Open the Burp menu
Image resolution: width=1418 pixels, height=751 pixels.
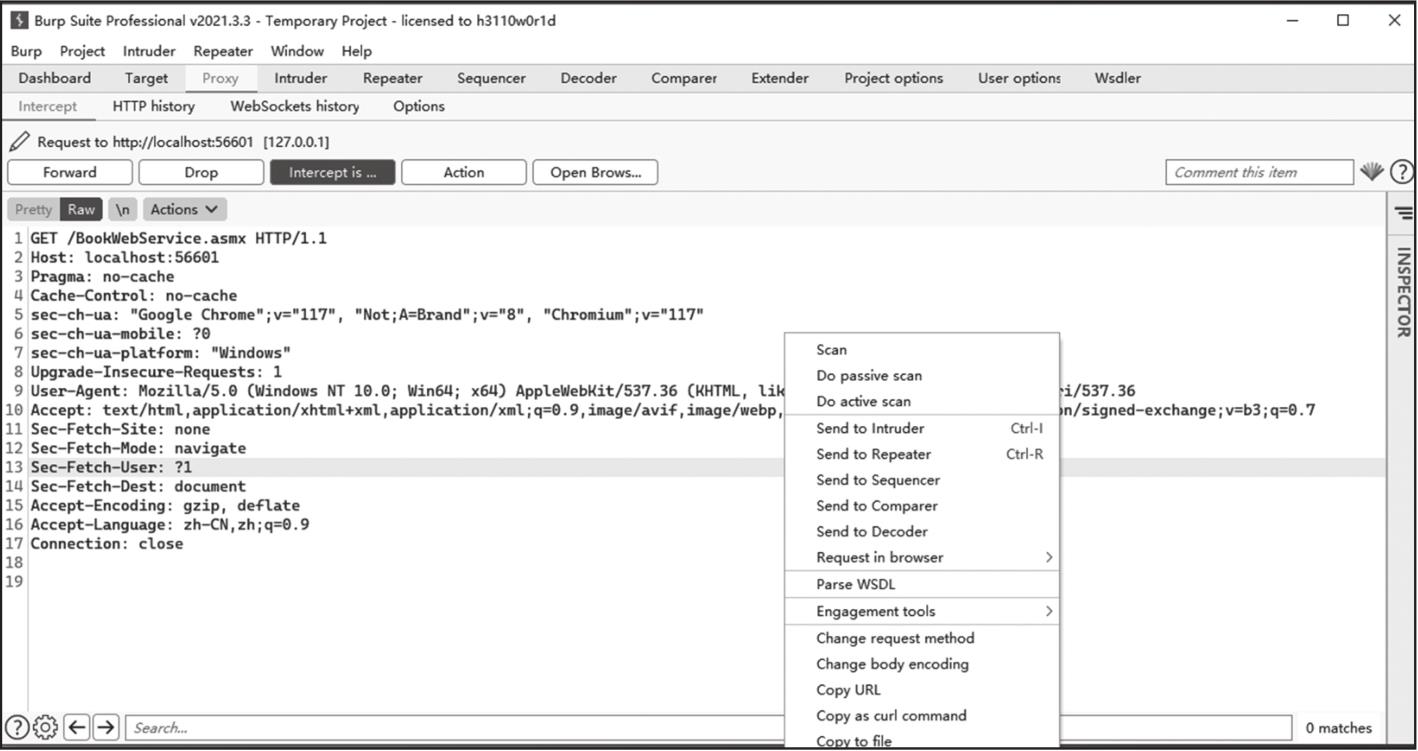click(26, 51)
